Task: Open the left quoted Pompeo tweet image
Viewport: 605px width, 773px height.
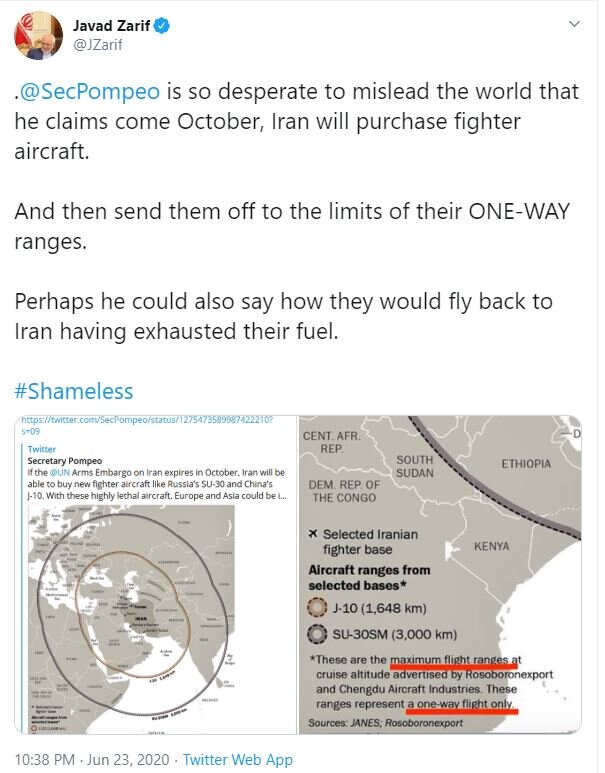Action: click(x=156, y=575)
